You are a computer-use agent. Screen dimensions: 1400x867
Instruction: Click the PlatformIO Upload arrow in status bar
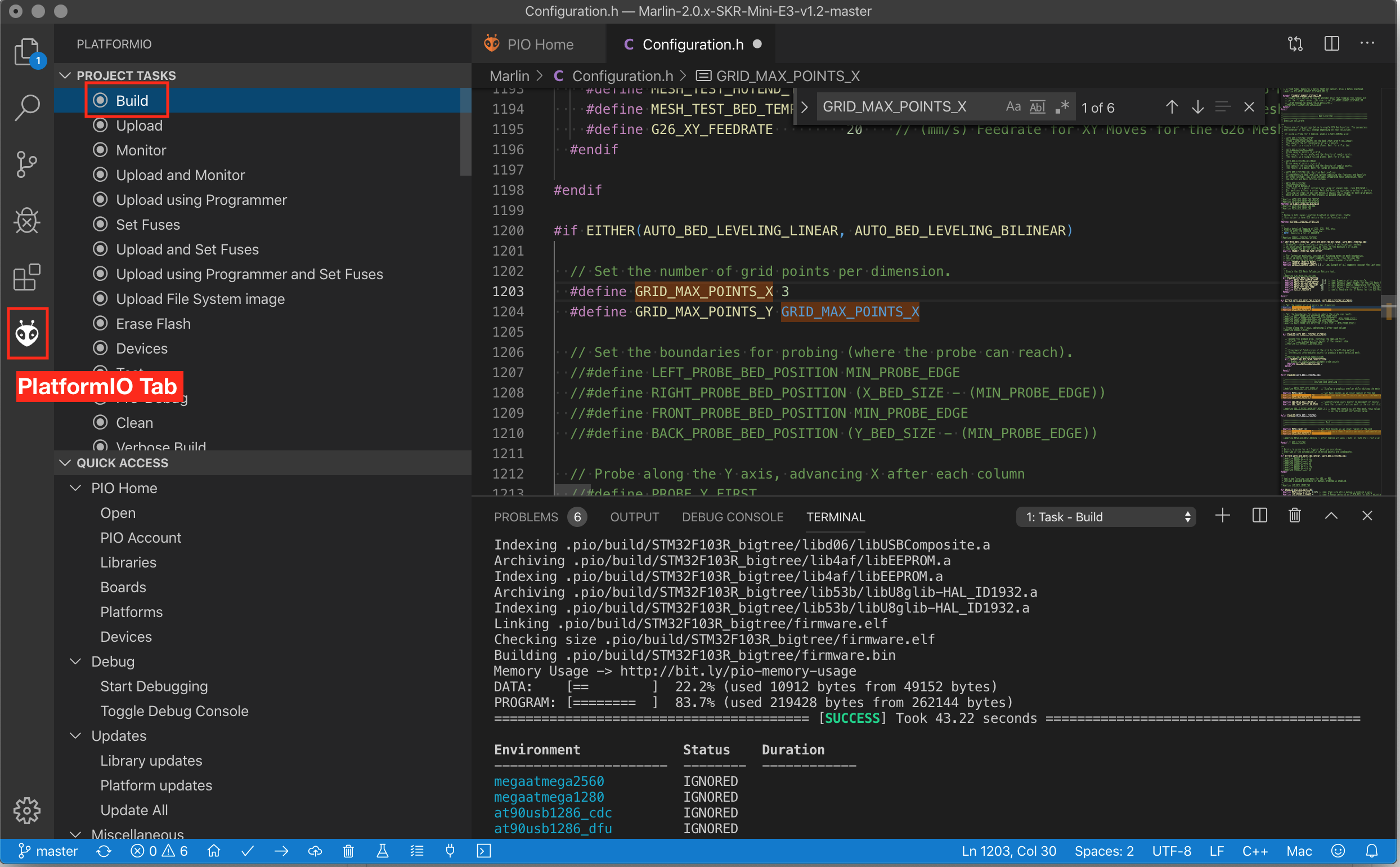click(281, 850)
